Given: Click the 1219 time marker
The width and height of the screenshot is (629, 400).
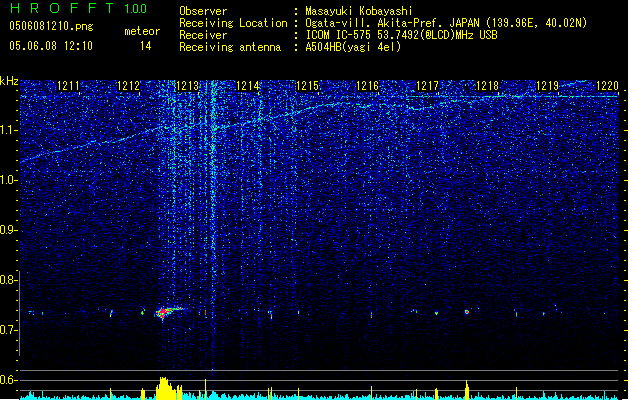Looking at the screenshot, I should 548,86.
